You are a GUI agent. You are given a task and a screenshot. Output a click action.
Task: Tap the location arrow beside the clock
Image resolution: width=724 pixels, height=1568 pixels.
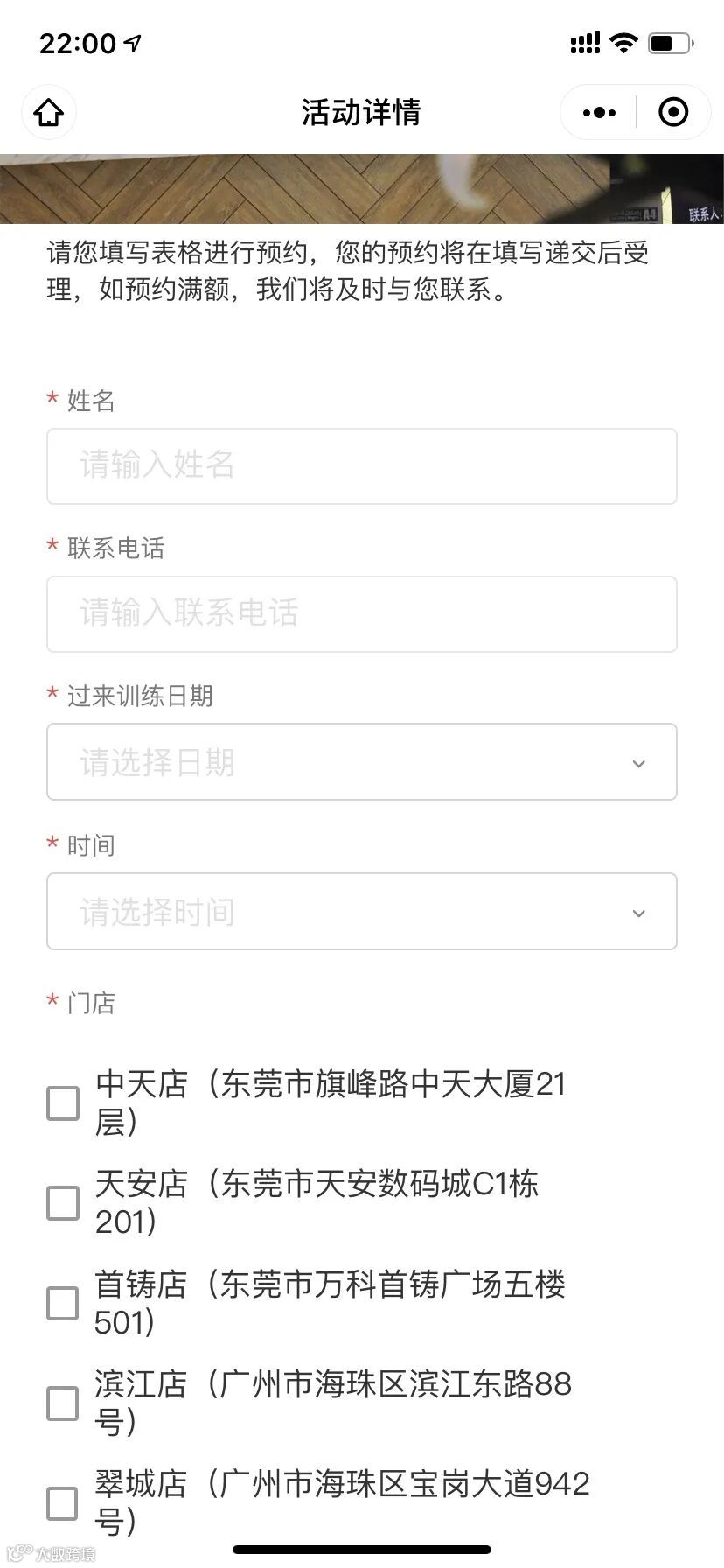(133, 43)
